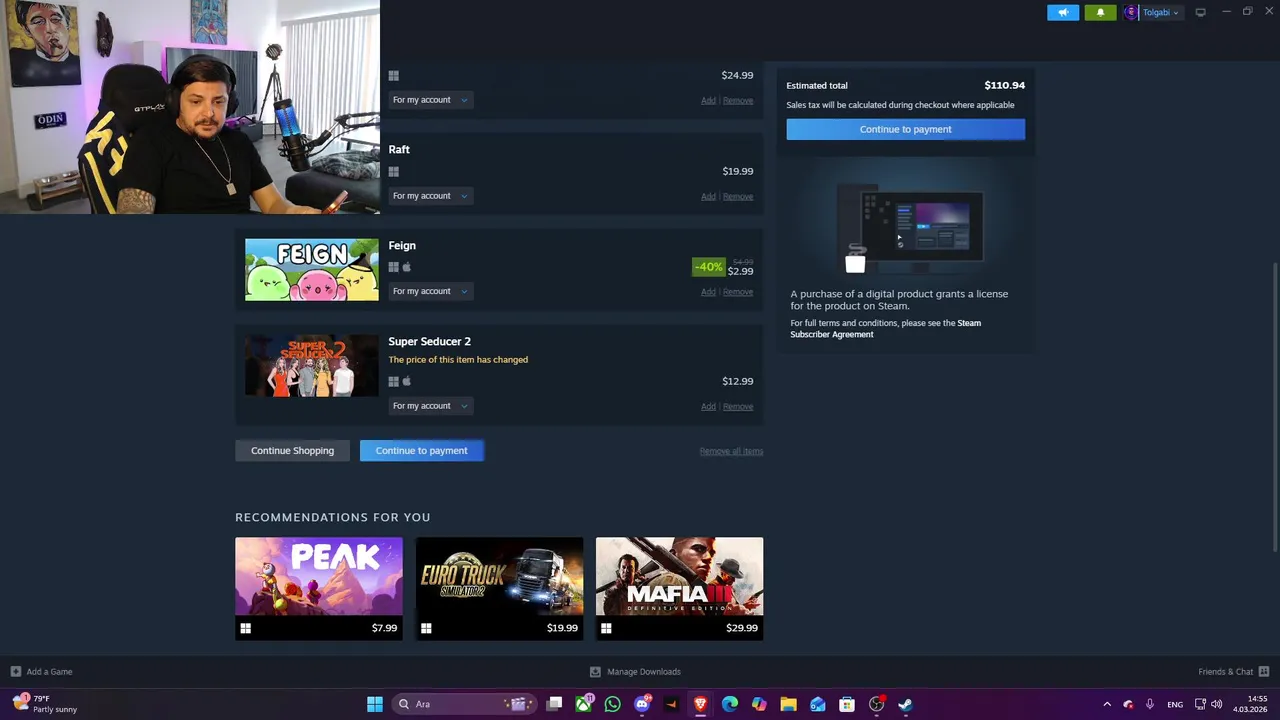Open the Xbox app on the taskbar

coord(583,704)
